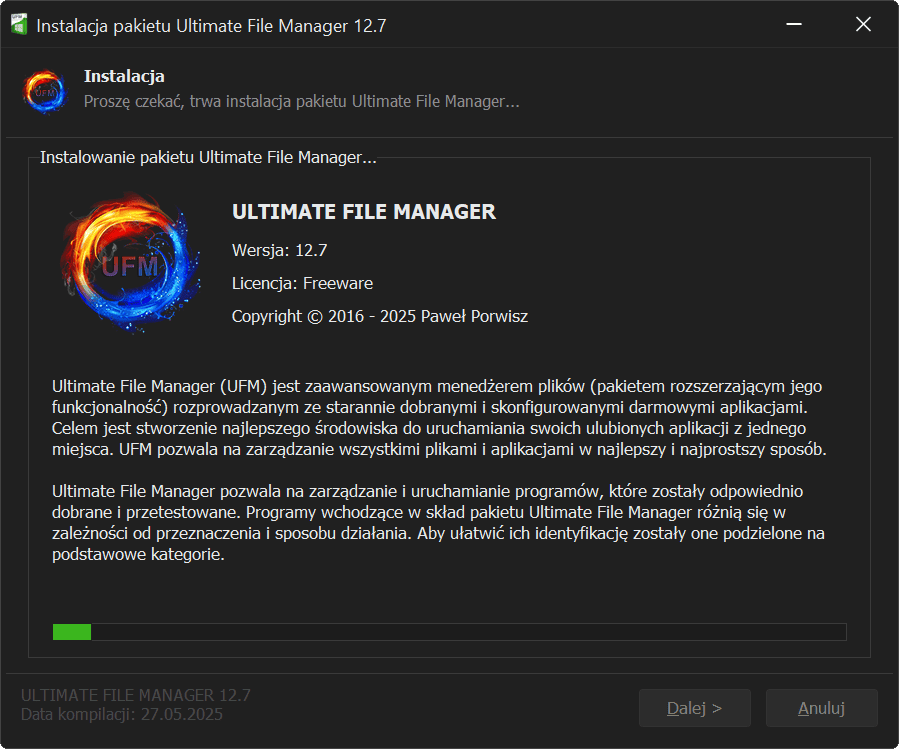Image resolution: width=899 pixels, height=749 pixels.
Task: Click the Copyright Paweł Porwisz line
Action: (x=379, y=316)
